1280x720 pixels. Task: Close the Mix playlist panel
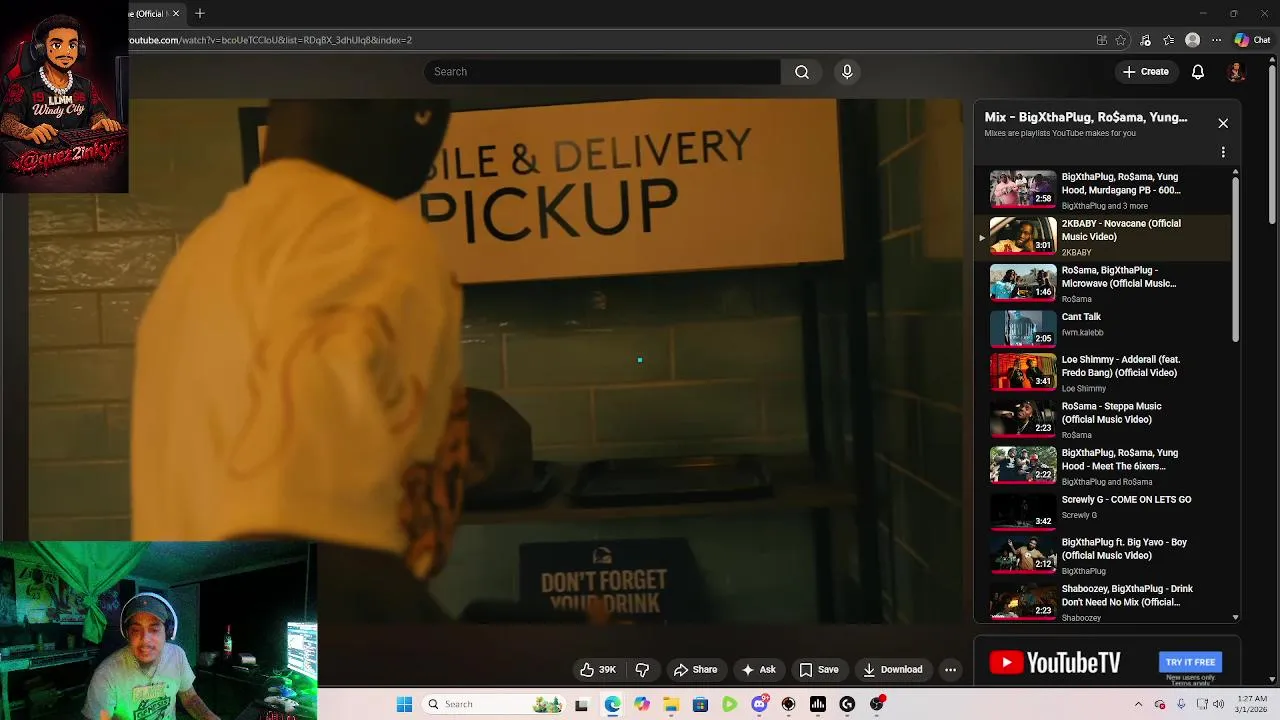1223,123
